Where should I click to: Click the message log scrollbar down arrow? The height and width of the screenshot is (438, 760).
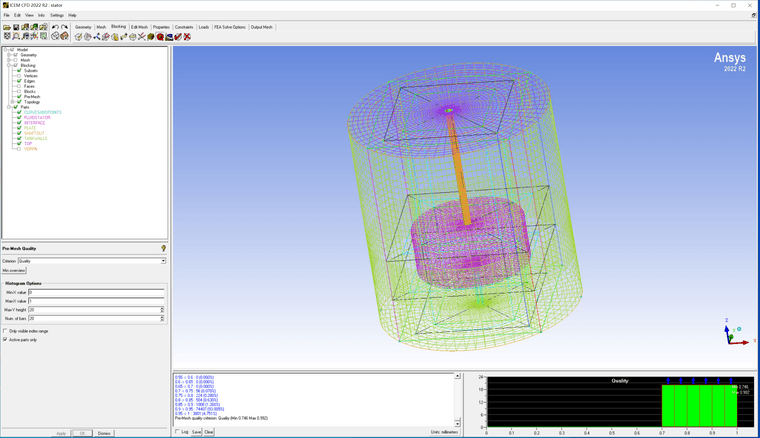[x=458, y=423]
